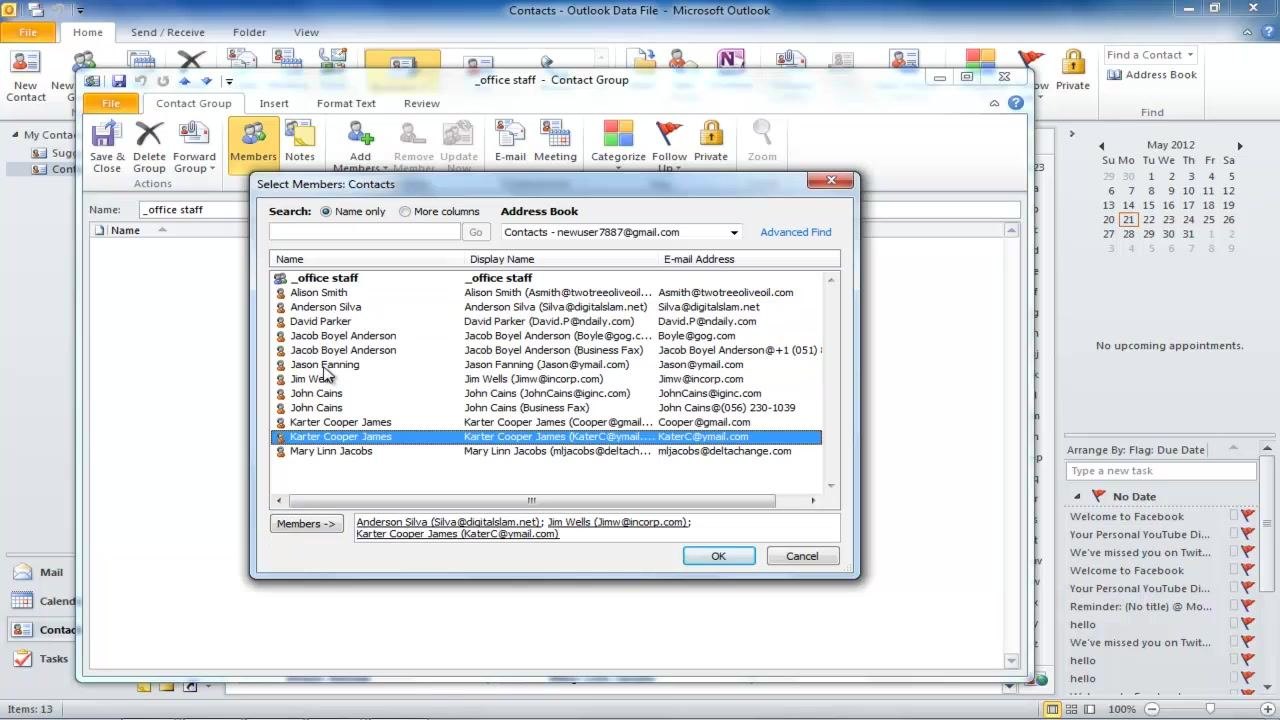
Task: Select the Jason Fanning contact row
Action: [546, 365]
